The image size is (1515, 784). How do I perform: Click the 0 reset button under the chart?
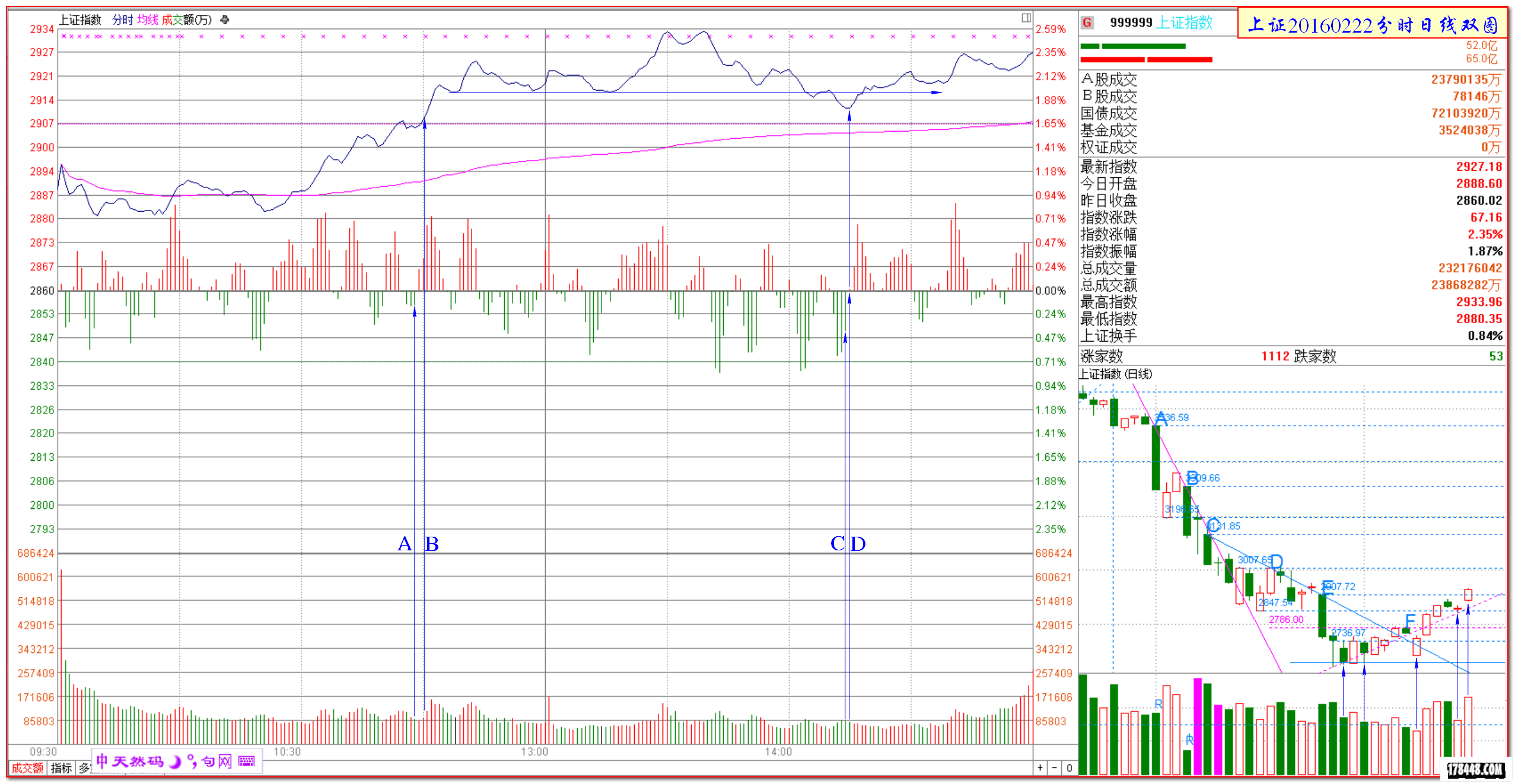pos(1069,767)
